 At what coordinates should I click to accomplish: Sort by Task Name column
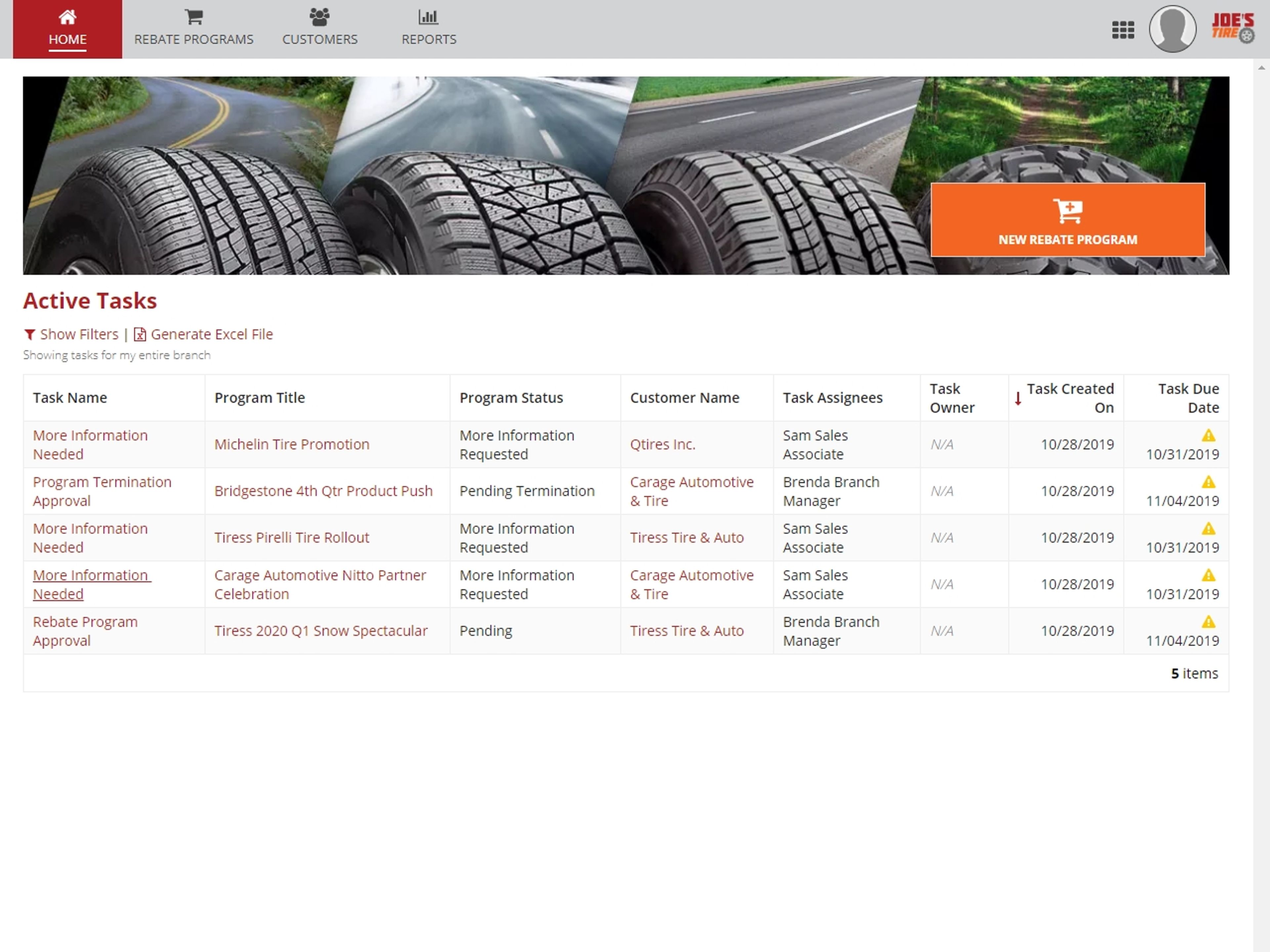coord(70,398)
